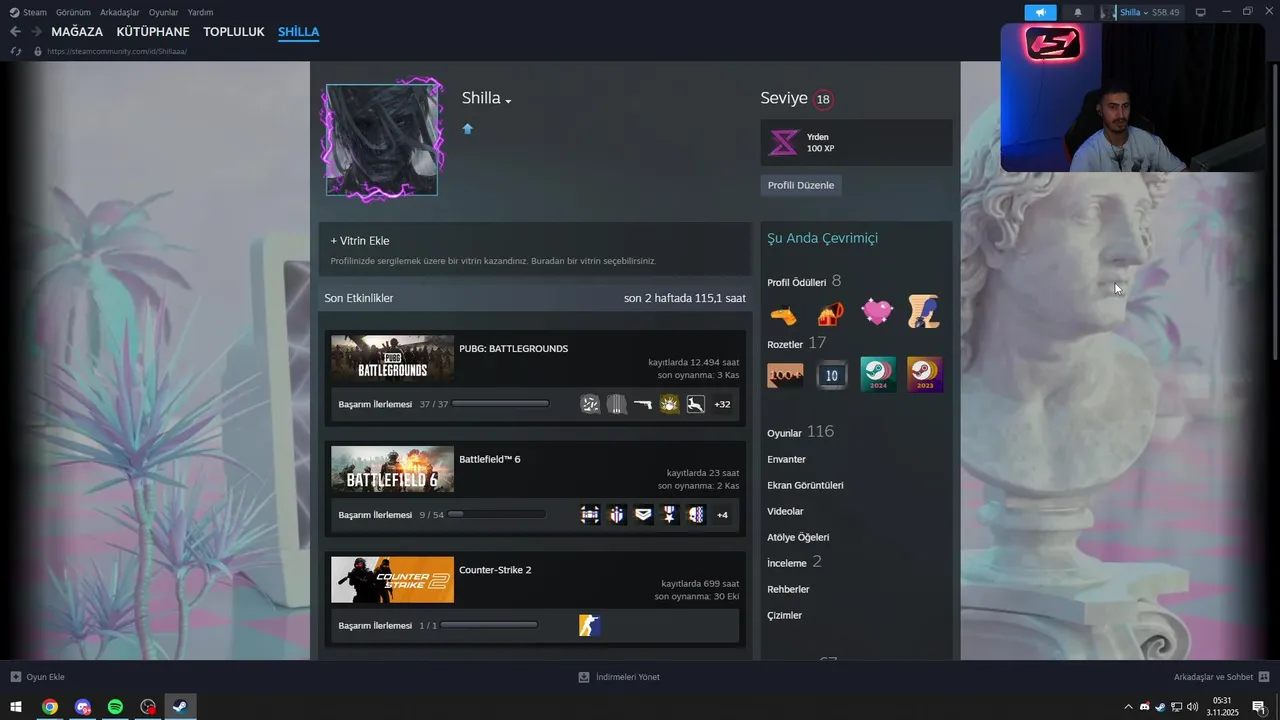Open the Yardım menu
The image size is (1280, 720).
click(x=200, y=12)
